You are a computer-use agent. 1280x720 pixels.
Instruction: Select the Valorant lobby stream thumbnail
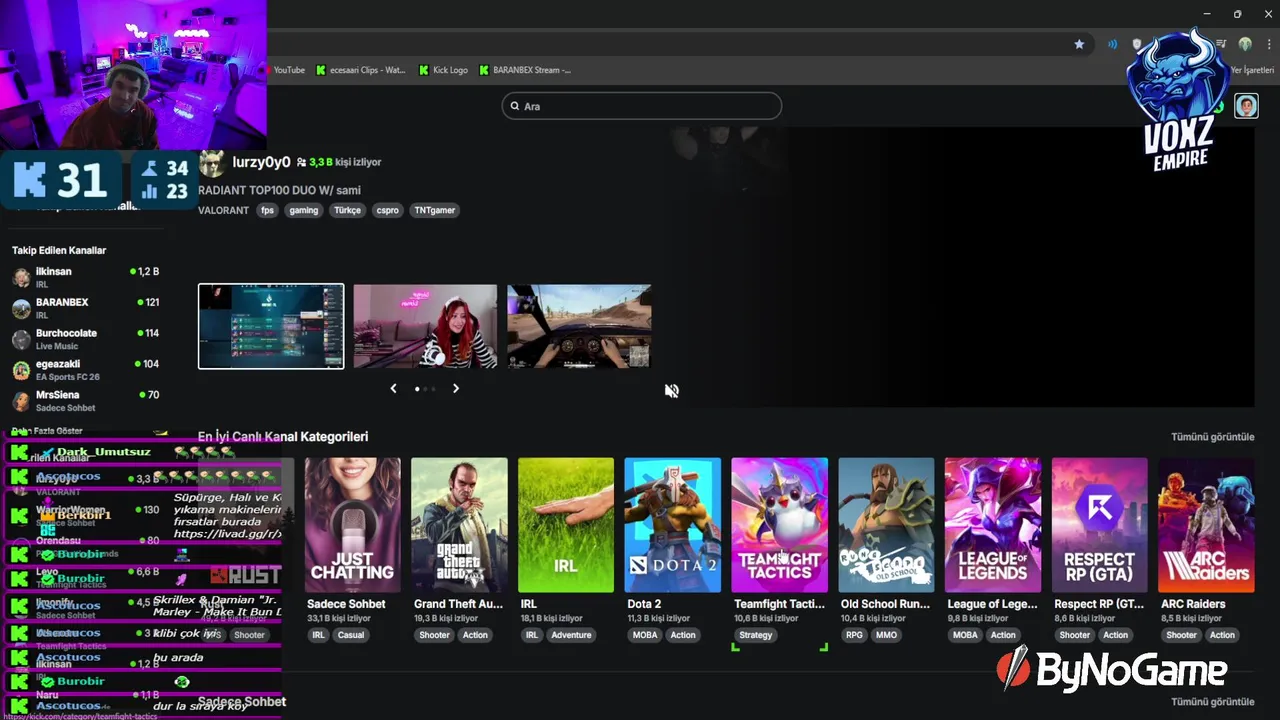pyautogui.click(x=271, y=326)
